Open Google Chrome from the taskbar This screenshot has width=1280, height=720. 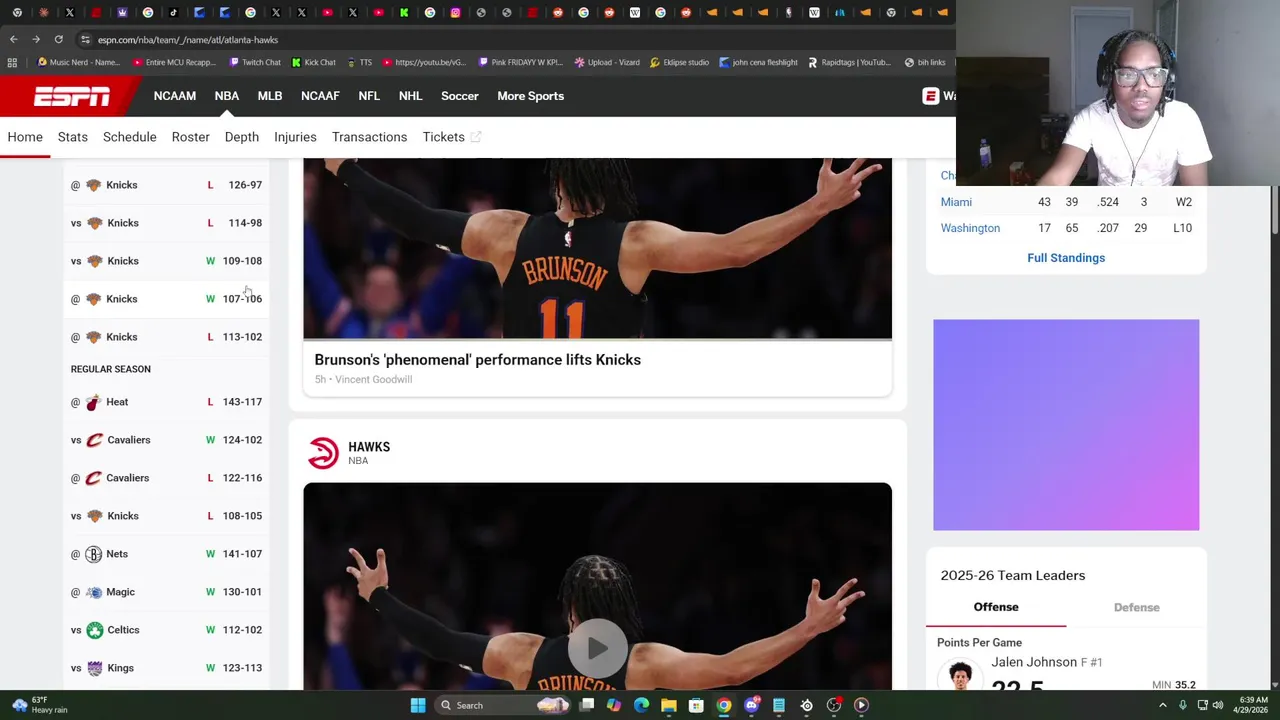click(x=724, y=705)
